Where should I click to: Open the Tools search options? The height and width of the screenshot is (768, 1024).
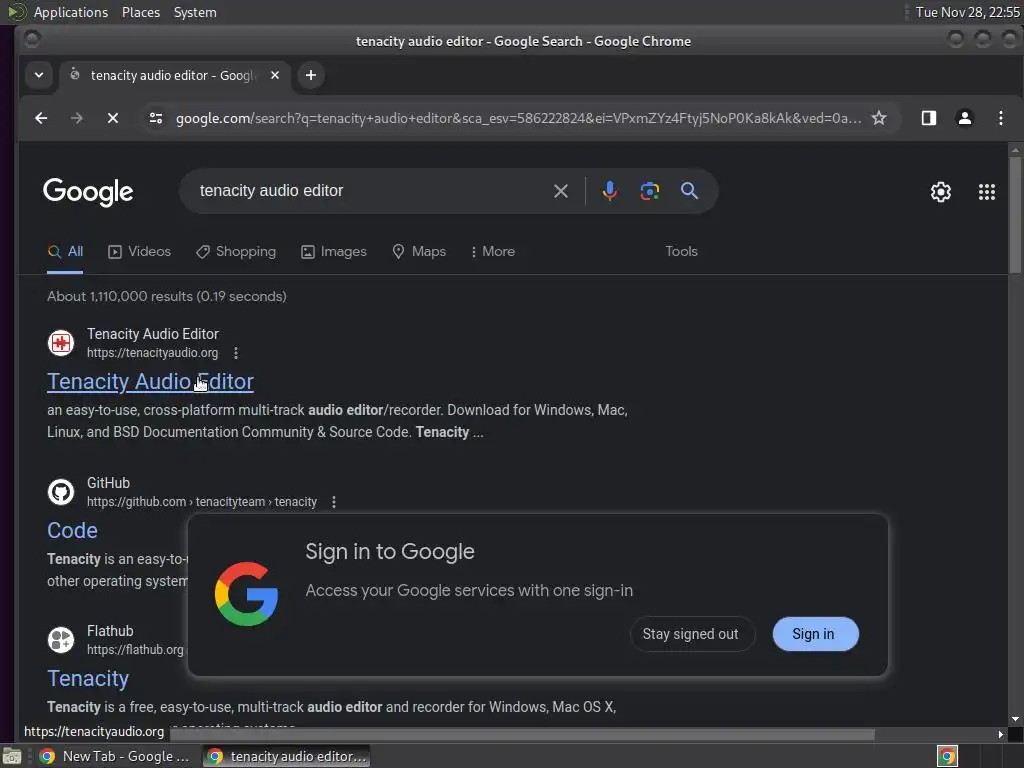(681, 251)
